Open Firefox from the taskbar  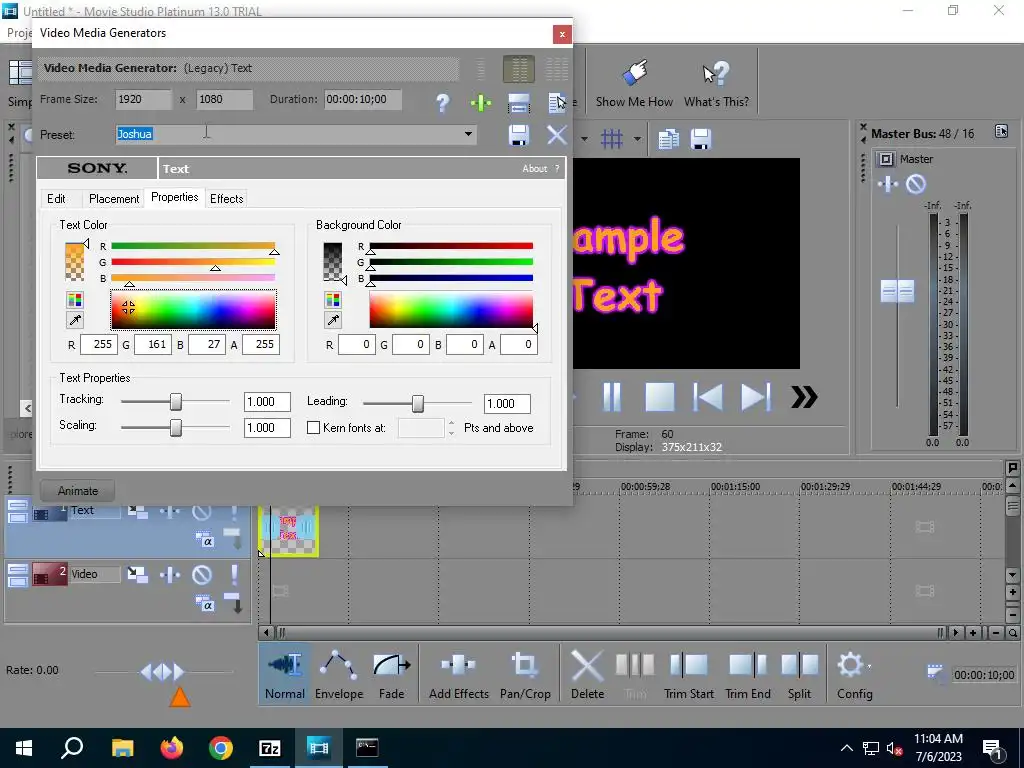171,748
